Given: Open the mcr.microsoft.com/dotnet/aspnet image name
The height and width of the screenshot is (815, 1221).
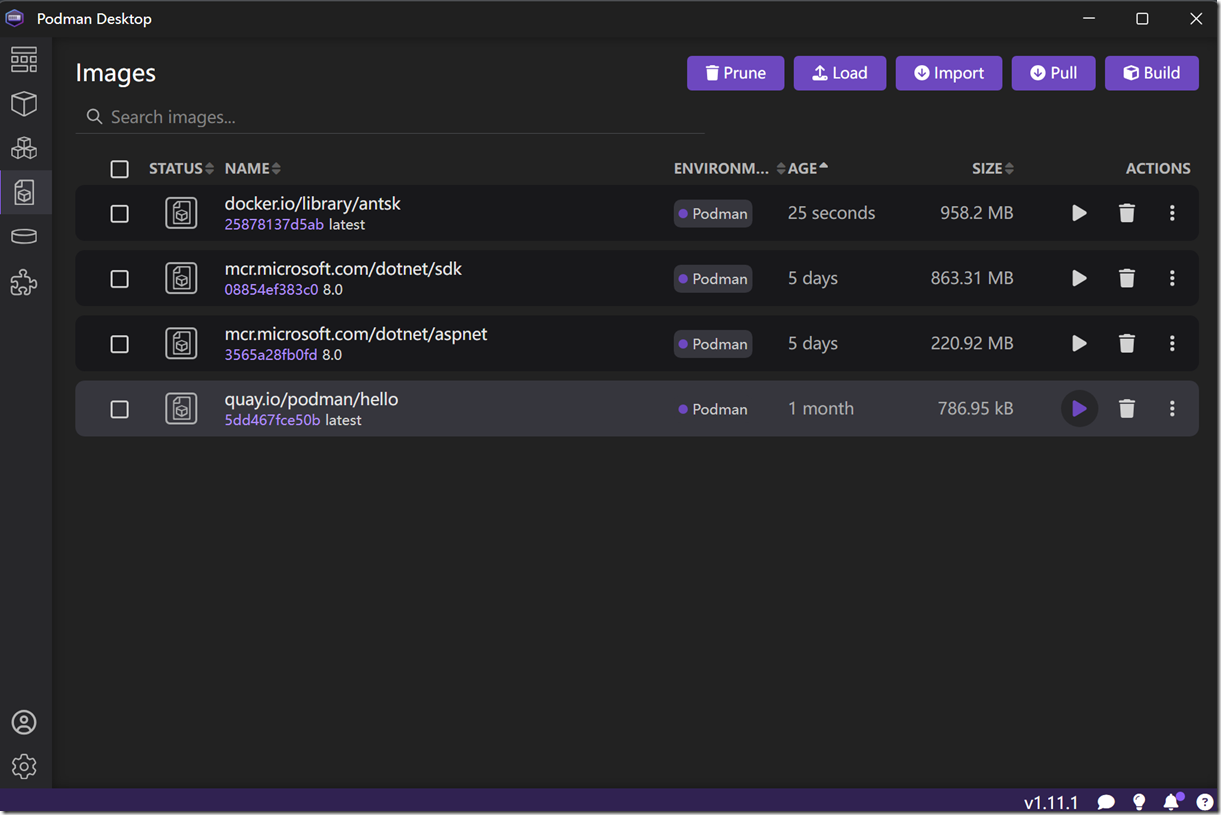Looking at the screenshot, I should pos(356,333).
